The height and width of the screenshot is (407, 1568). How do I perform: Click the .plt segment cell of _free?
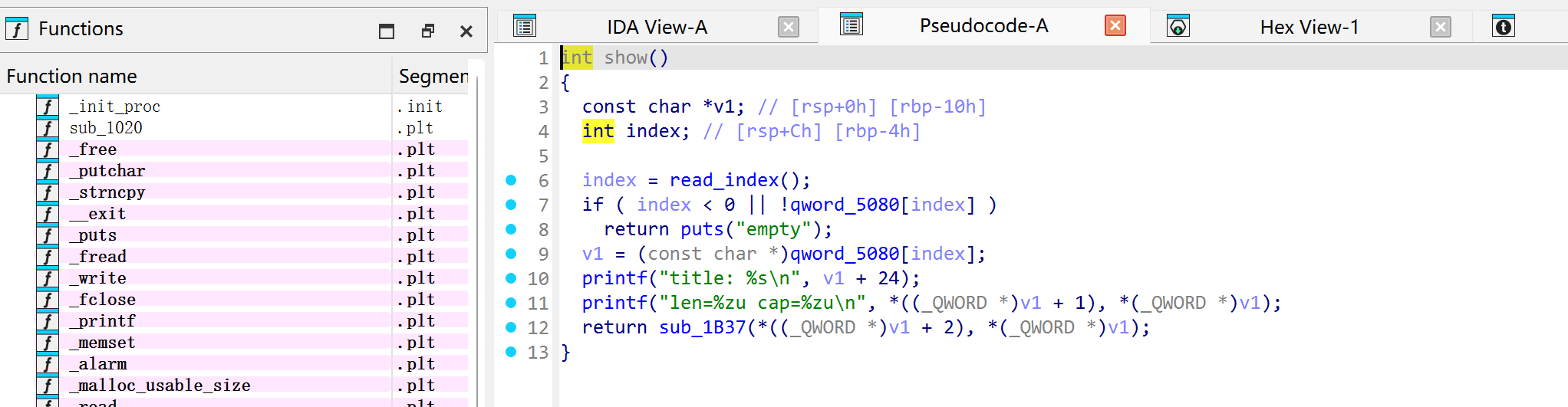pos(417,149)
